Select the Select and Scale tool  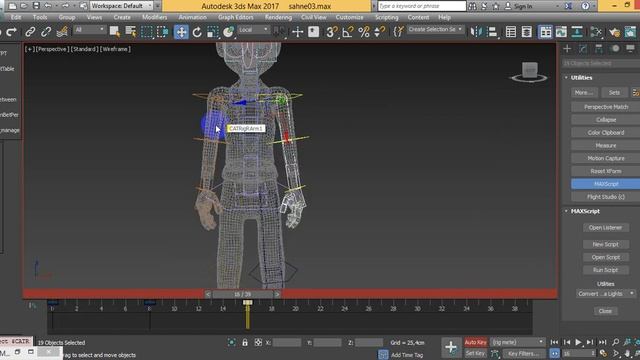coord(212,32)
